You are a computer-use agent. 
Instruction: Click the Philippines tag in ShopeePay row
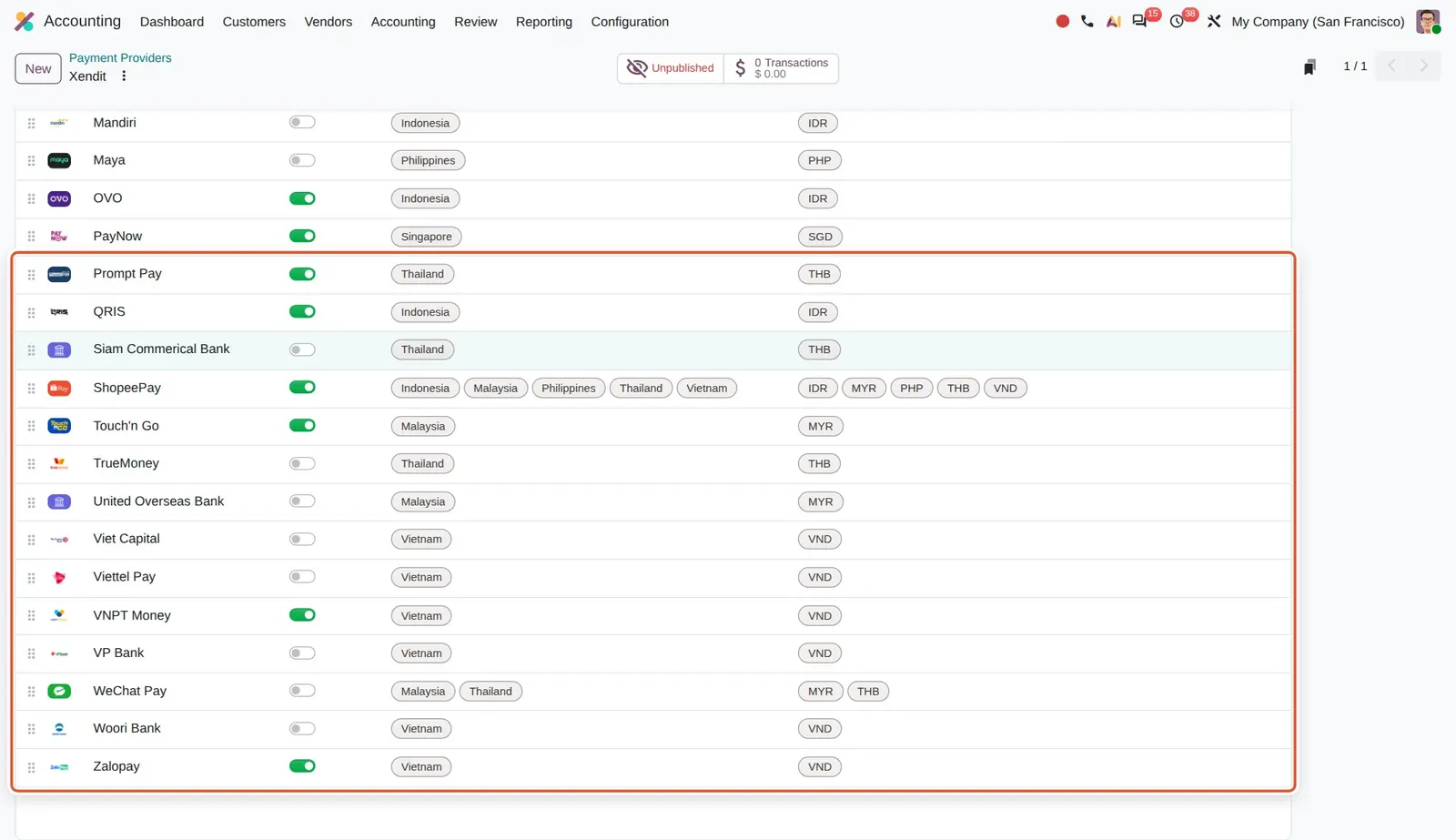point(569,389)
